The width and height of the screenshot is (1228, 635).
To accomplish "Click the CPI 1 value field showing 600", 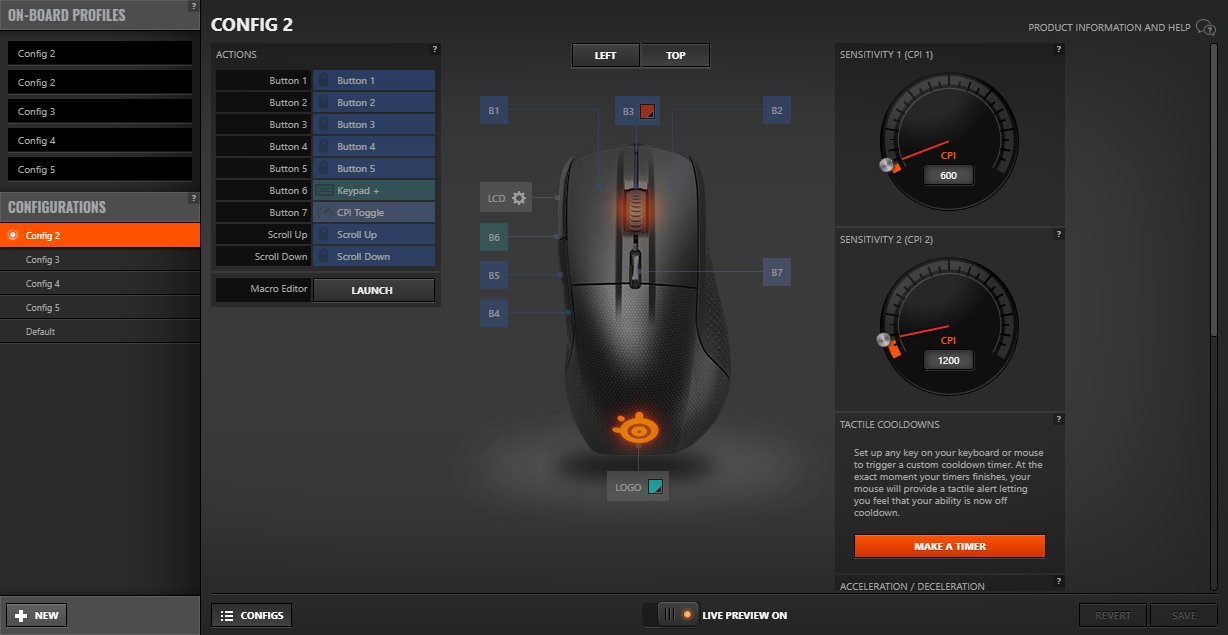I will coord(948,176).
